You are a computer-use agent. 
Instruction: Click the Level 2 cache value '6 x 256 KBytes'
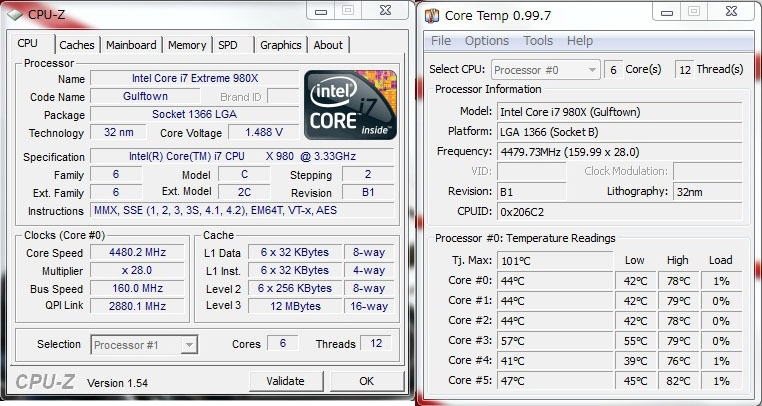(x=295, y=288)
